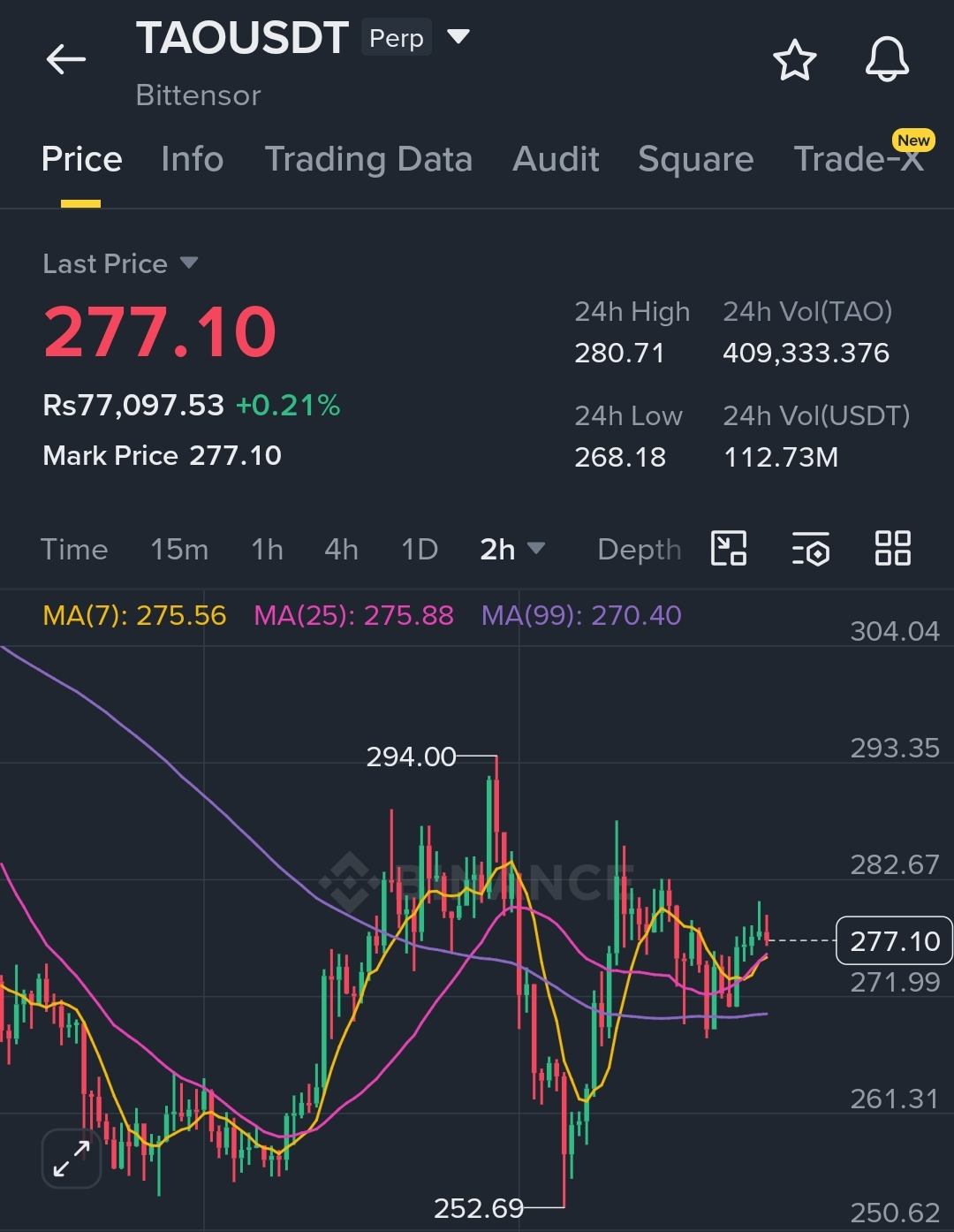The image size is (954, 1232).
Task: Tap the 24h Vol(USDT) value 112.73M
Action: tap(781, 457)
